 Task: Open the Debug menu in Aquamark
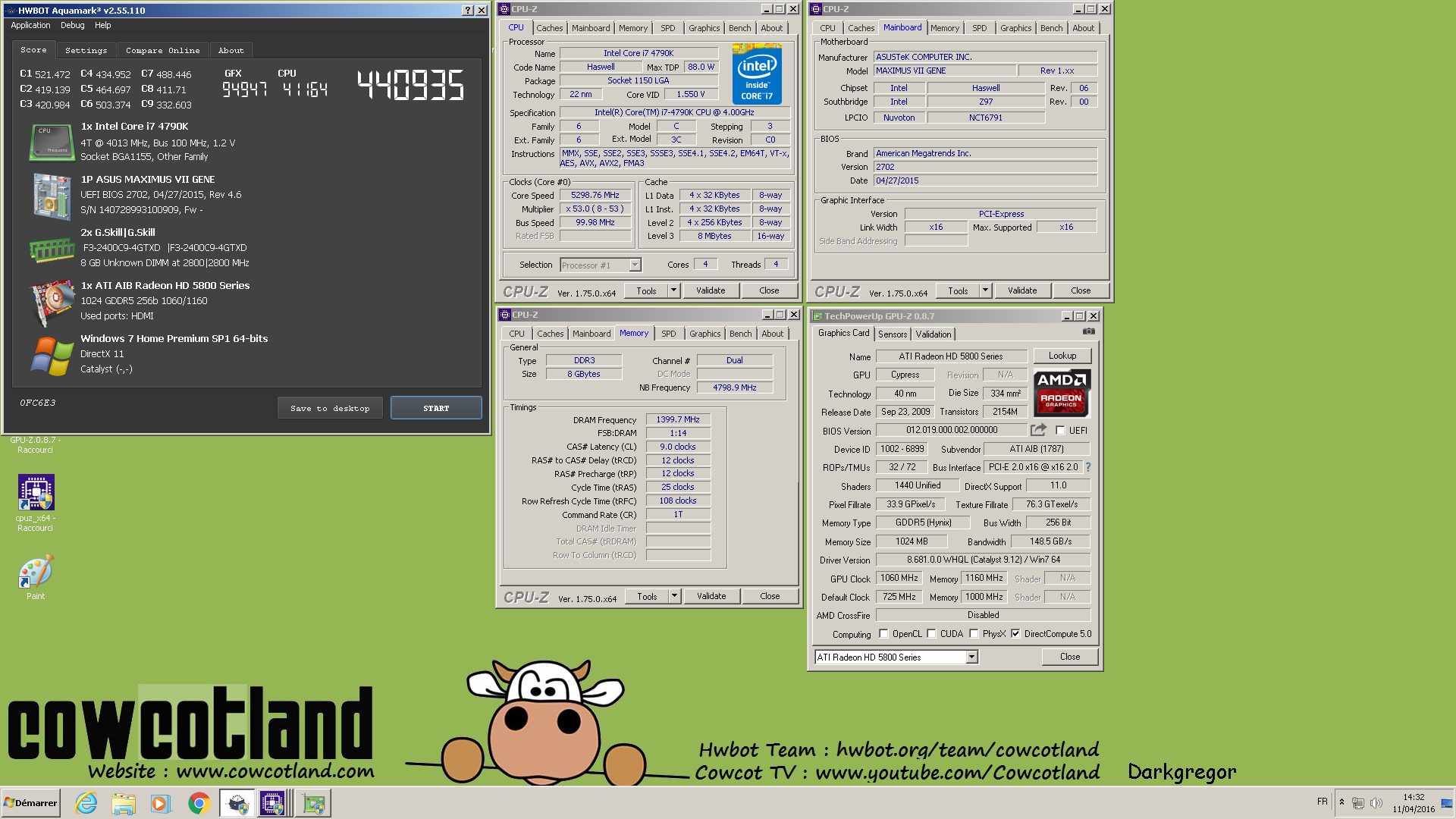click(x=73, y=25)
